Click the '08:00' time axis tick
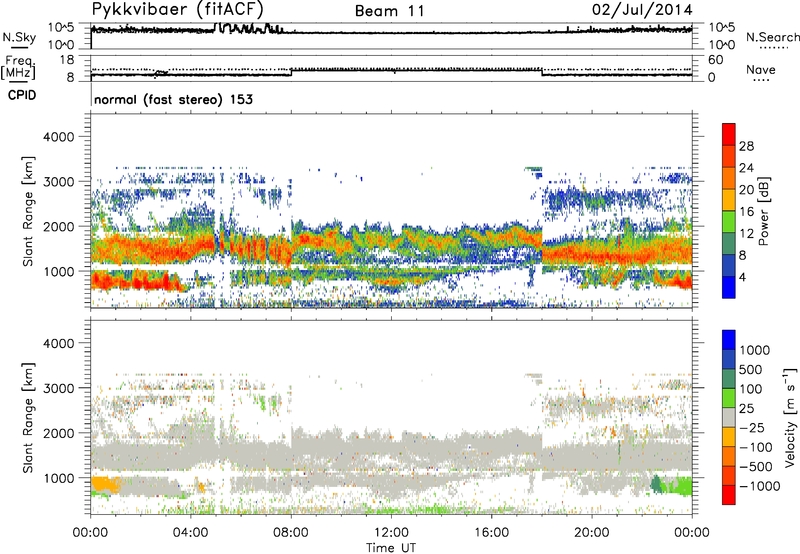 click(x=291, y=533)
